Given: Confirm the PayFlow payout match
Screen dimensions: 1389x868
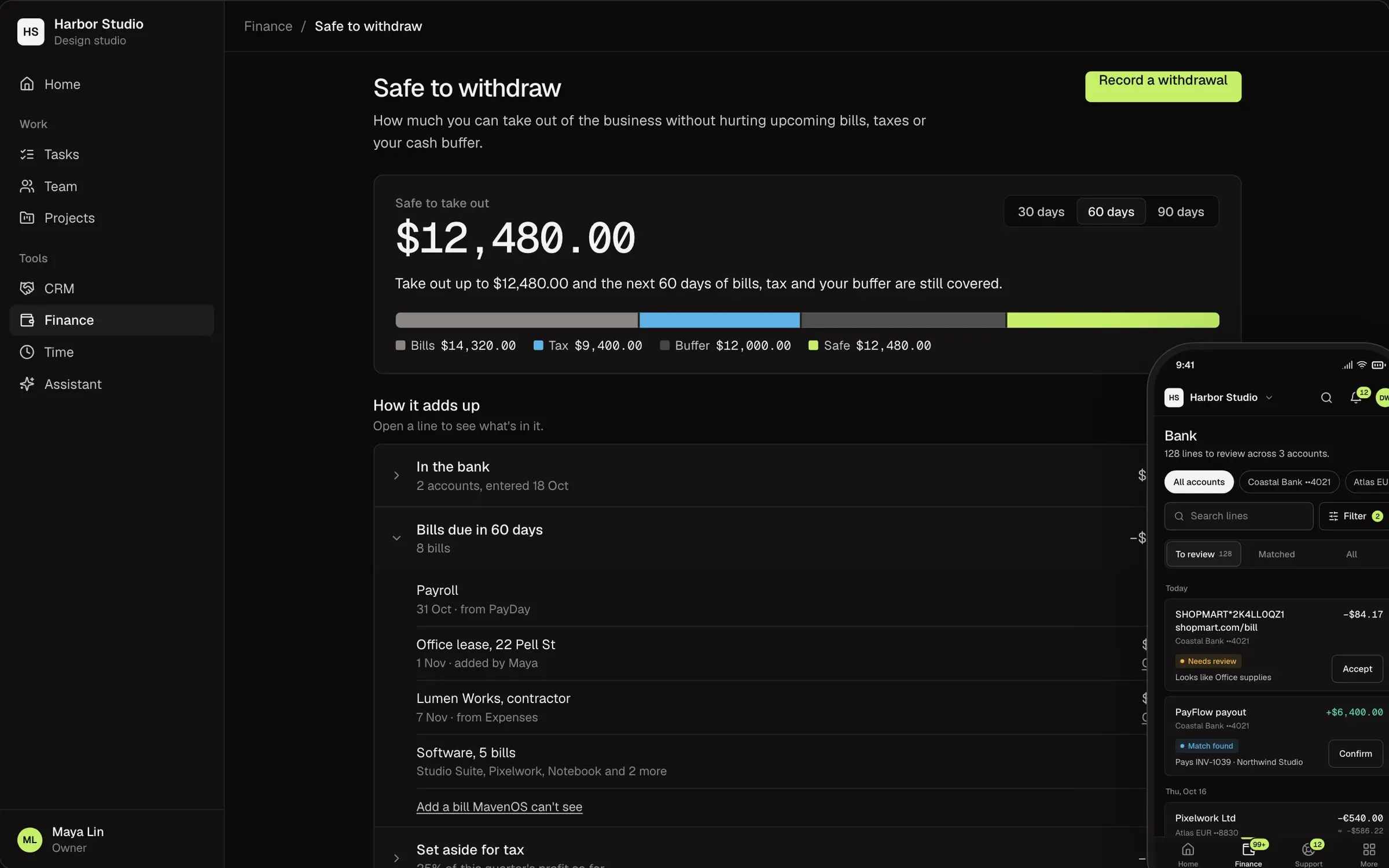Looking at the screenshot, I should point(1355,754).
